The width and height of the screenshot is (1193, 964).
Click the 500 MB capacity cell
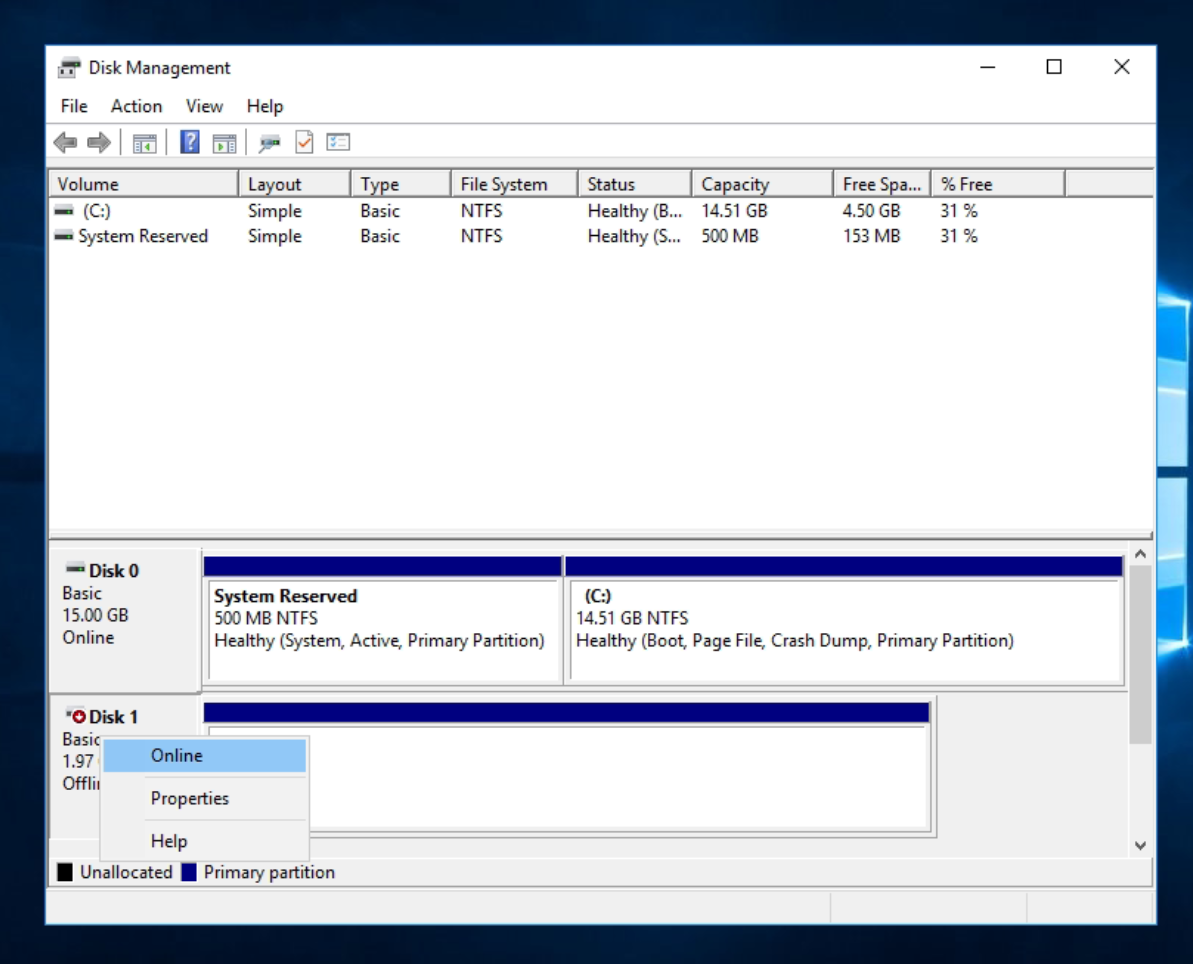(x=730, y=237)
